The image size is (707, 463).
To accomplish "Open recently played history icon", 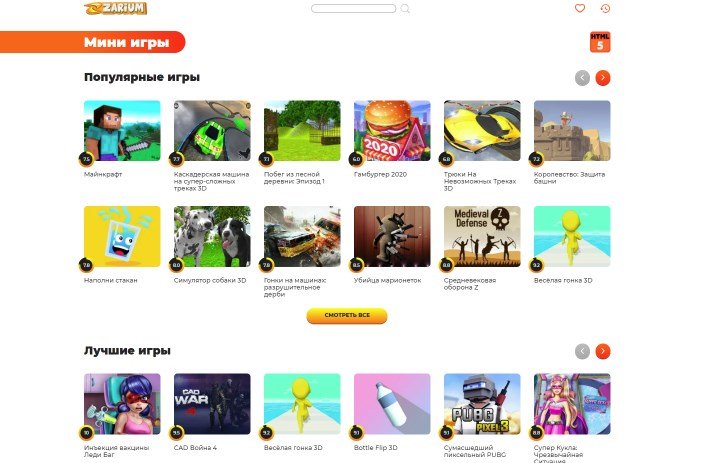I will 605,8.
